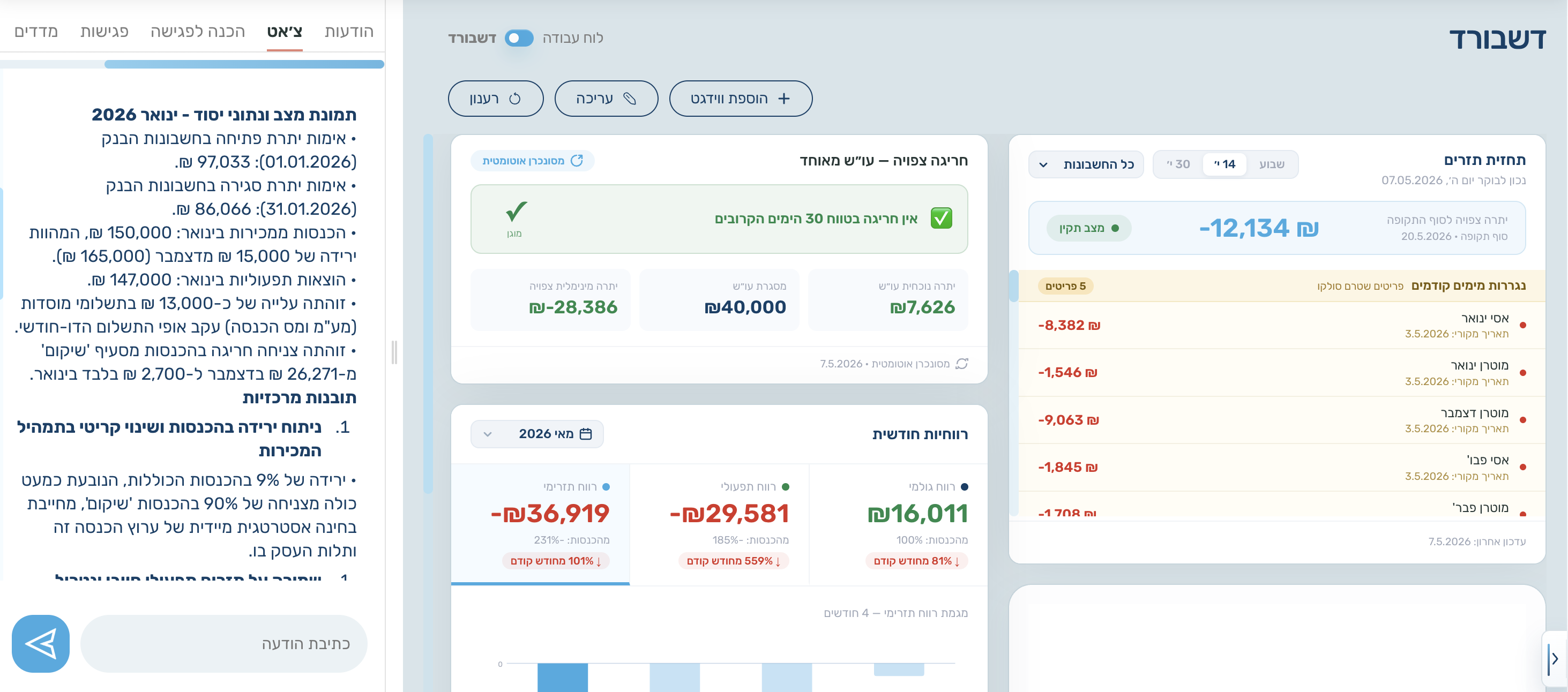
Task: Click the אסי ינואר row
Action: click(1281, 325)
